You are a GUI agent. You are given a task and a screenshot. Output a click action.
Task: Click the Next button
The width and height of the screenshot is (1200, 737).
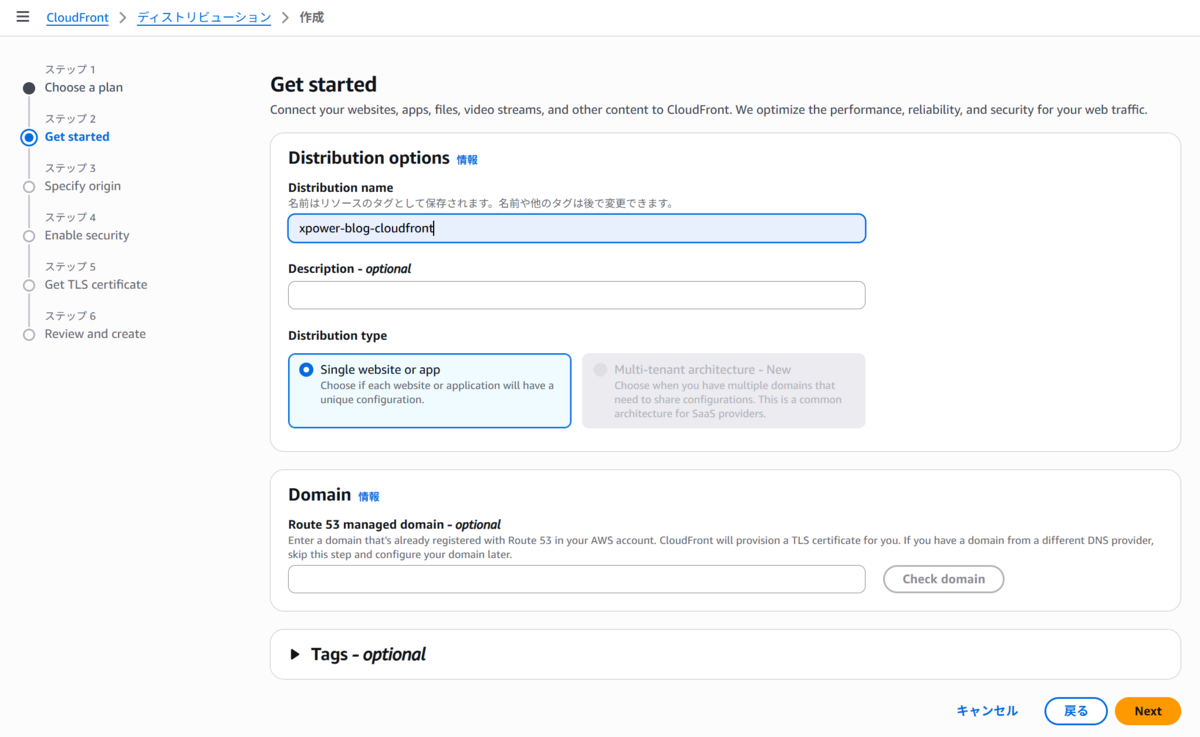1148,711
